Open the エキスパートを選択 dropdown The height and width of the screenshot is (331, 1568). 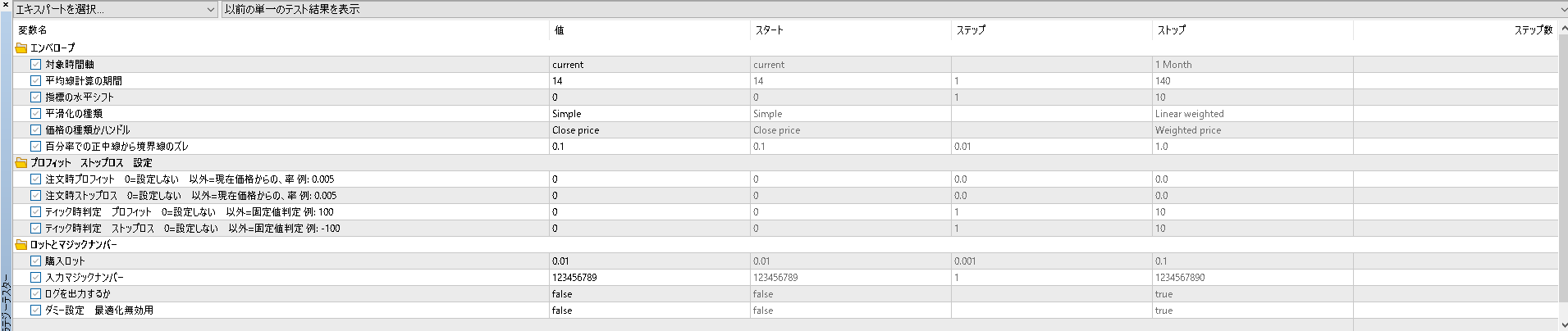(115, 10)
